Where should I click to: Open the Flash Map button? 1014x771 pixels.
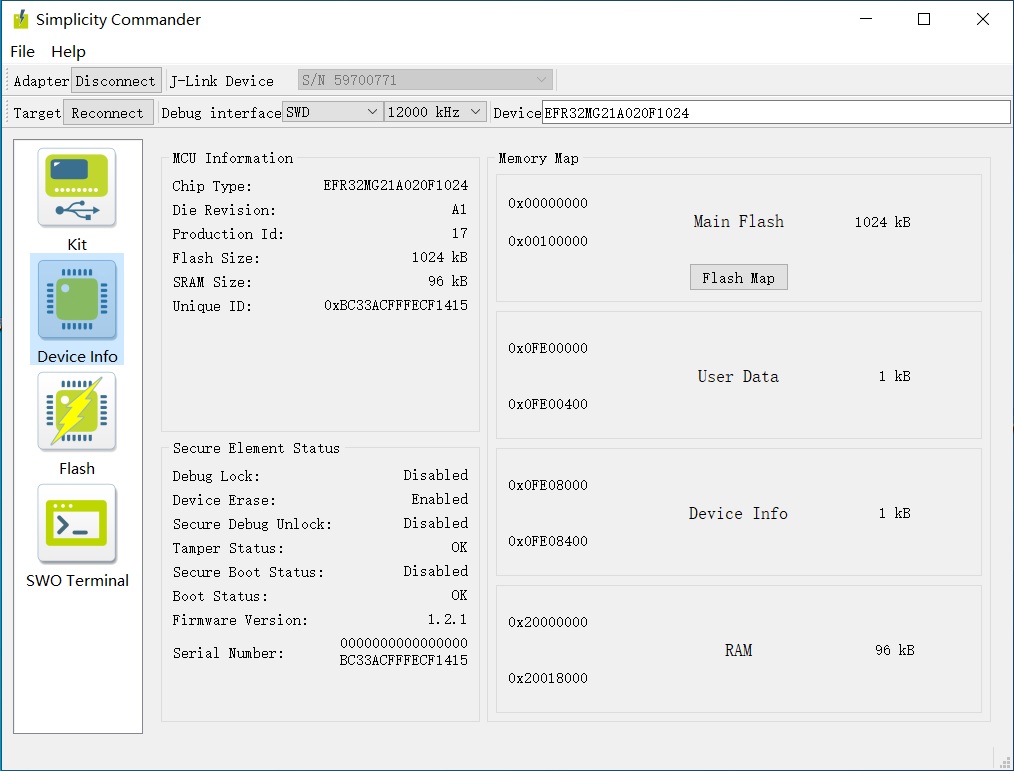pos(738,278)
